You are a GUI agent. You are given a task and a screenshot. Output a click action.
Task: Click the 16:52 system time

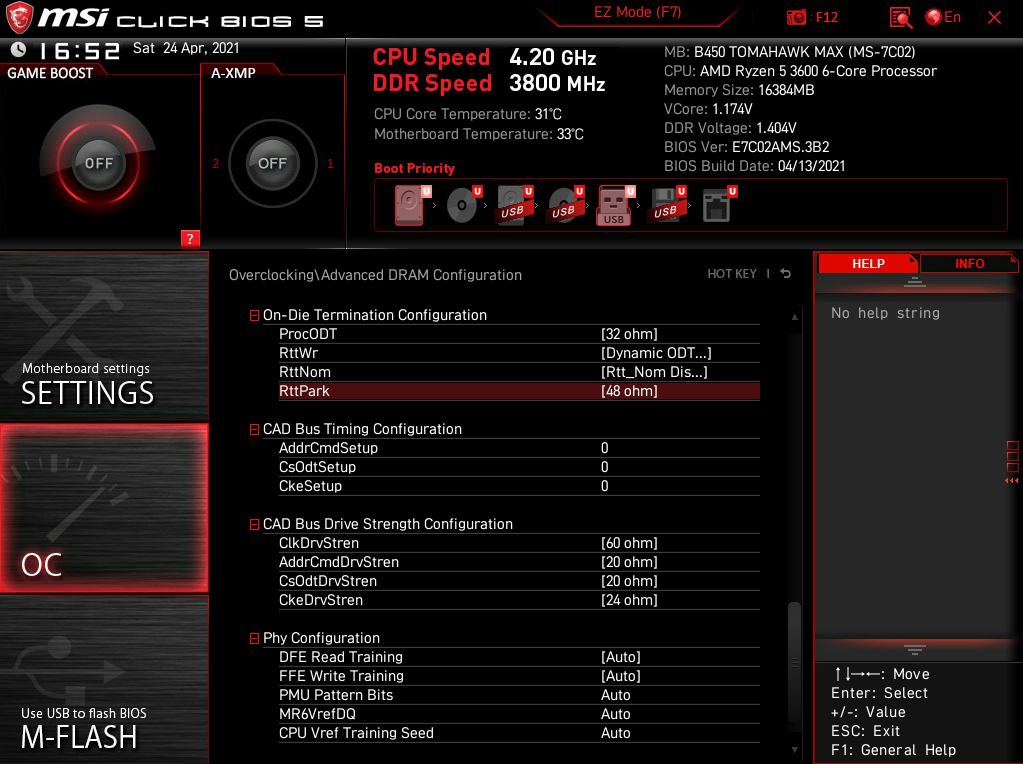pyautogui.click(x=80, y=50)
